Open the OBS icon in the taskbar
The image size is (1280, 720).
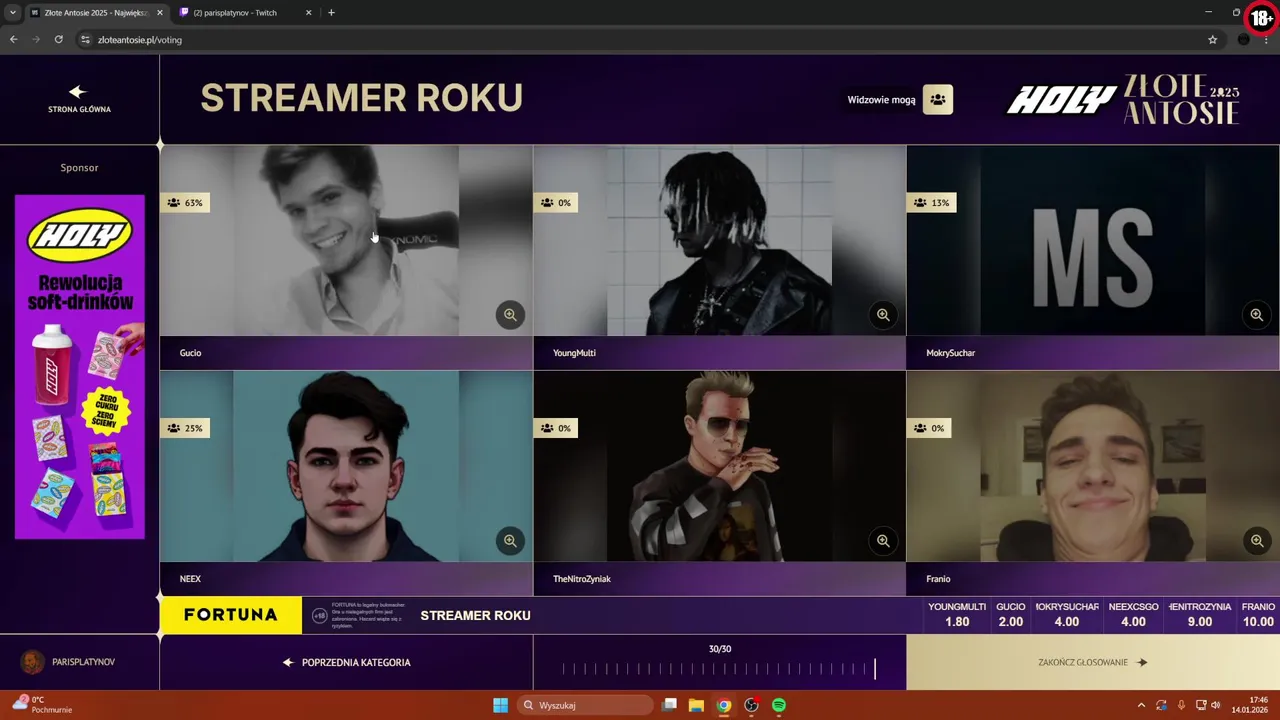pyautogui.click(x=751, y=705)
